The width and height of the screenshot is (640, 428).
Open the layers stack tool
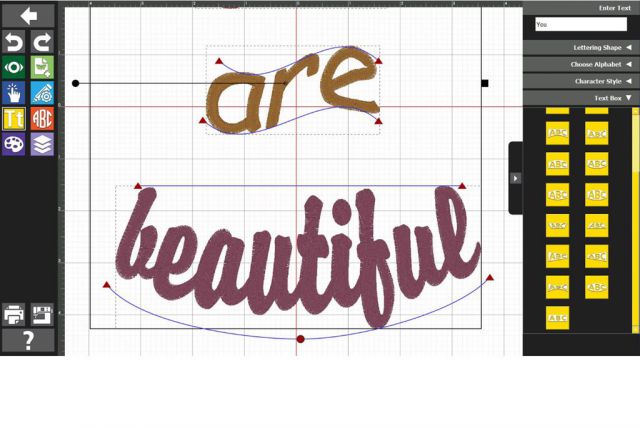click(42, 145)
